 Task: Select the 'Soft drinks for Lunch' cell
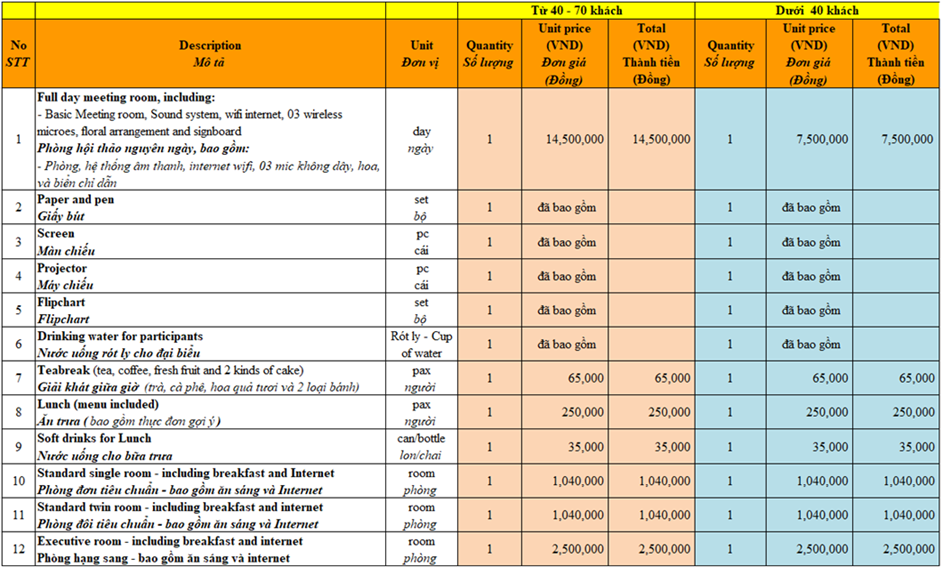pos(210,446)
